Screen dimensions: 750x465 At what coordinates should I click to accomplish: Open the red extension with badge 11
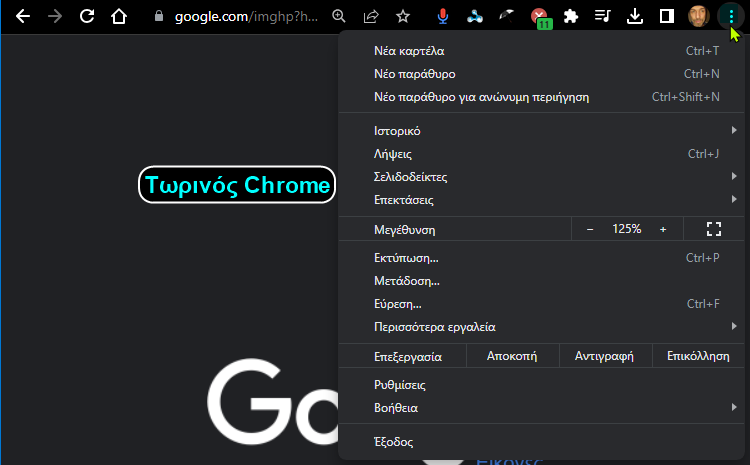pos(541,18)
